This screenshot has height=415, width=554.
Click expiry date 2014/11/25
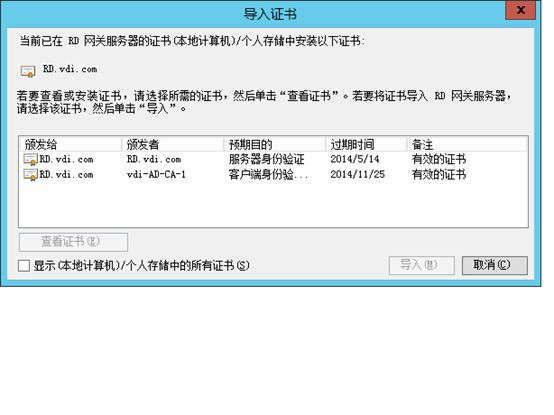[358, 174]
